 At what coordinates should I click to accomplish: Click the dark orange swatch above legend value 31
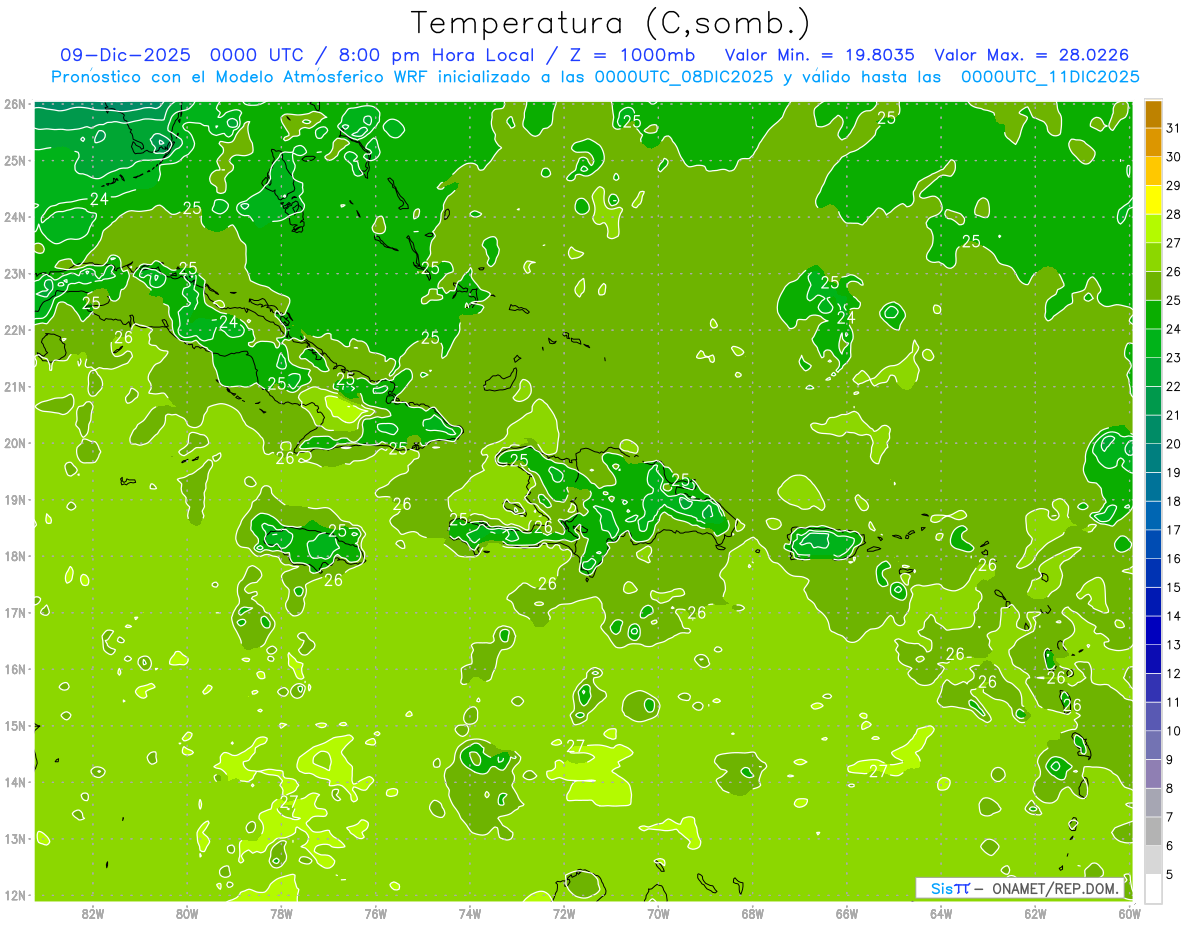pyautogui.click(x=1153, y=114)
